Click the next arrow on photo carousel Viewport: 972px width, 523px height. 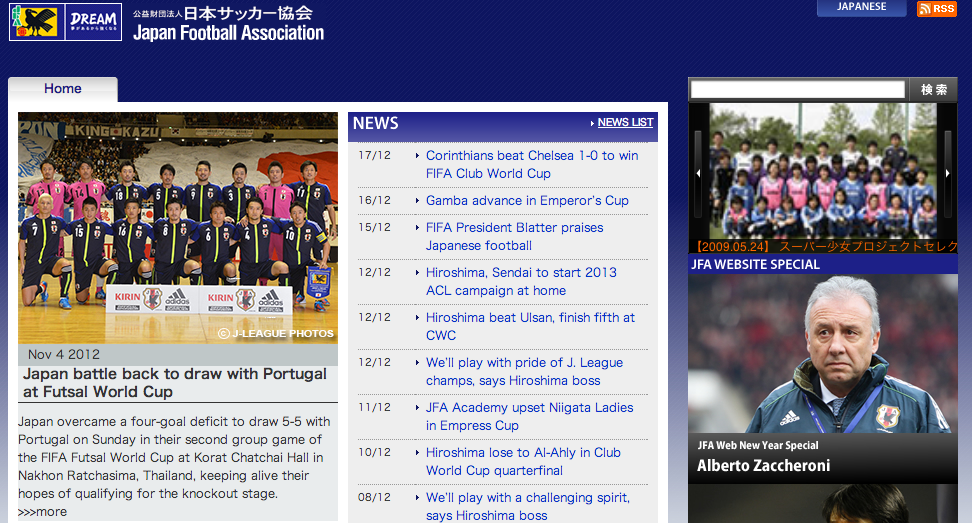947,174
